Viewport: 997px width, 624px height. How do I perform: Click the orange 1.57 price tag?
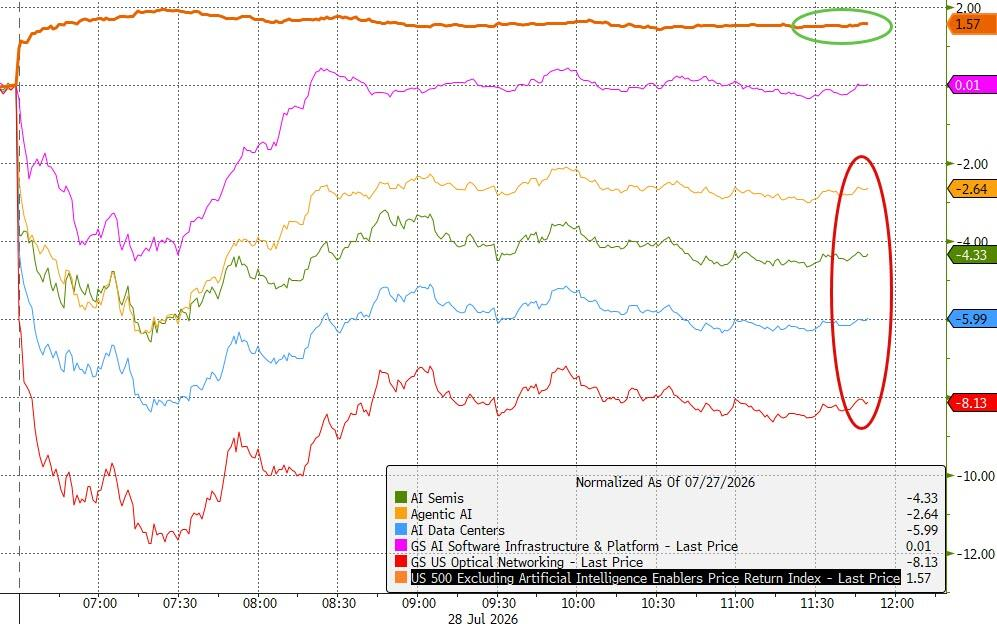click(x=972, y=24)
